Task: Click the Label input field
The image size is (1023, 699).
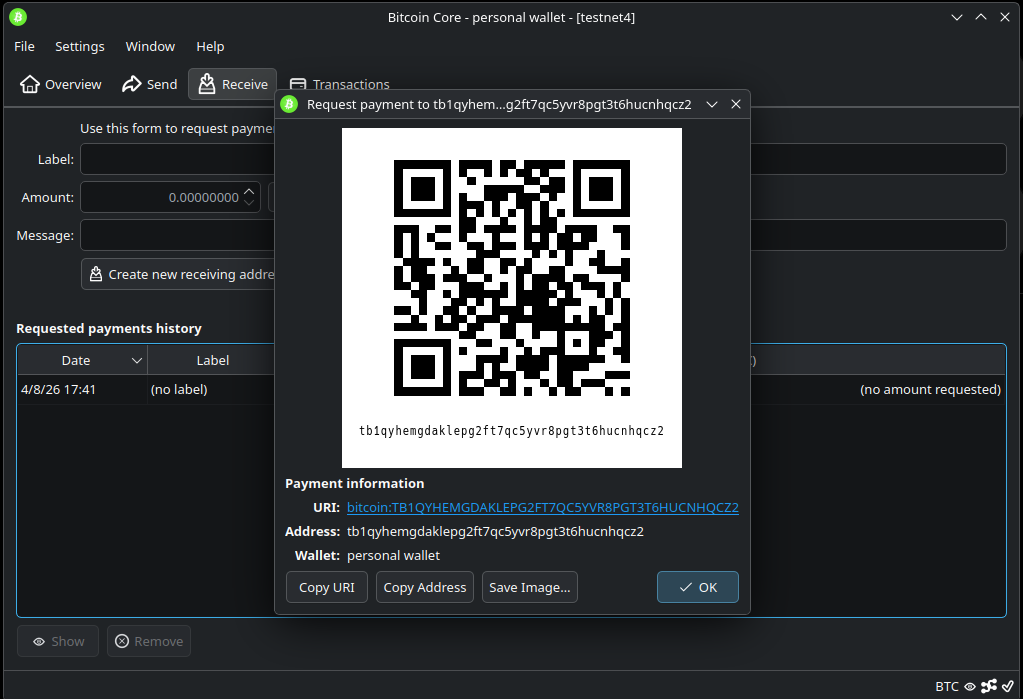Action: point(543,159)
